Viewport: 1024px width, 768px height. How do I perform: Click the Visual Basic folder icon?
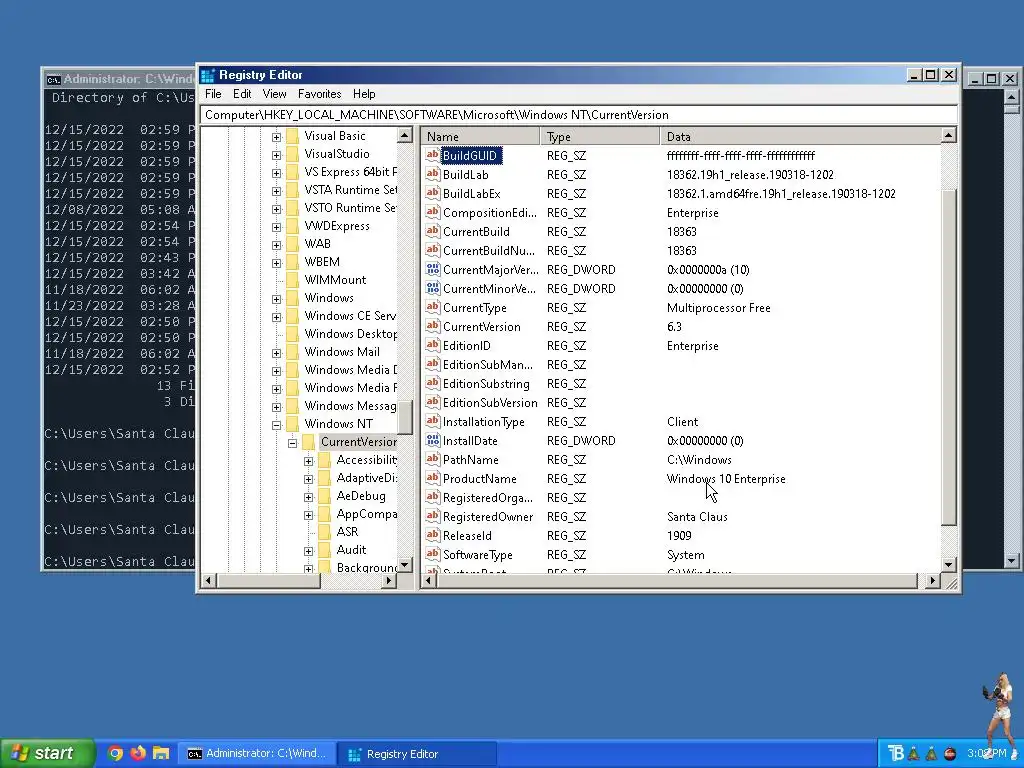click(293, 136)
